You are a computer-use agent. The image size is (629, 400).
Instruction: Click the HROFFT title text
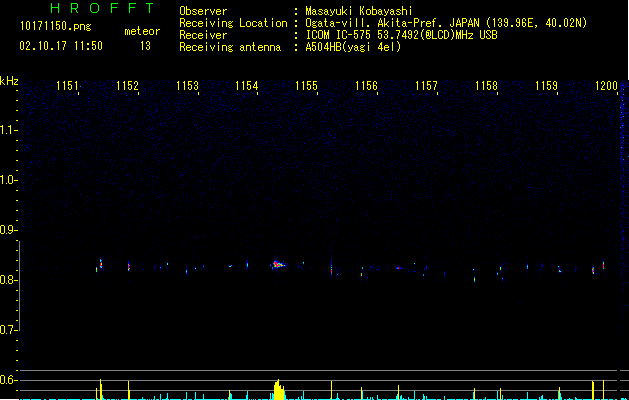(102, 8)
